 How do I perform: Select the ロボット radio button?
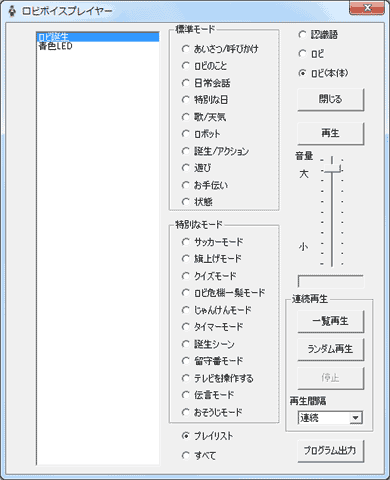(185, 134)
